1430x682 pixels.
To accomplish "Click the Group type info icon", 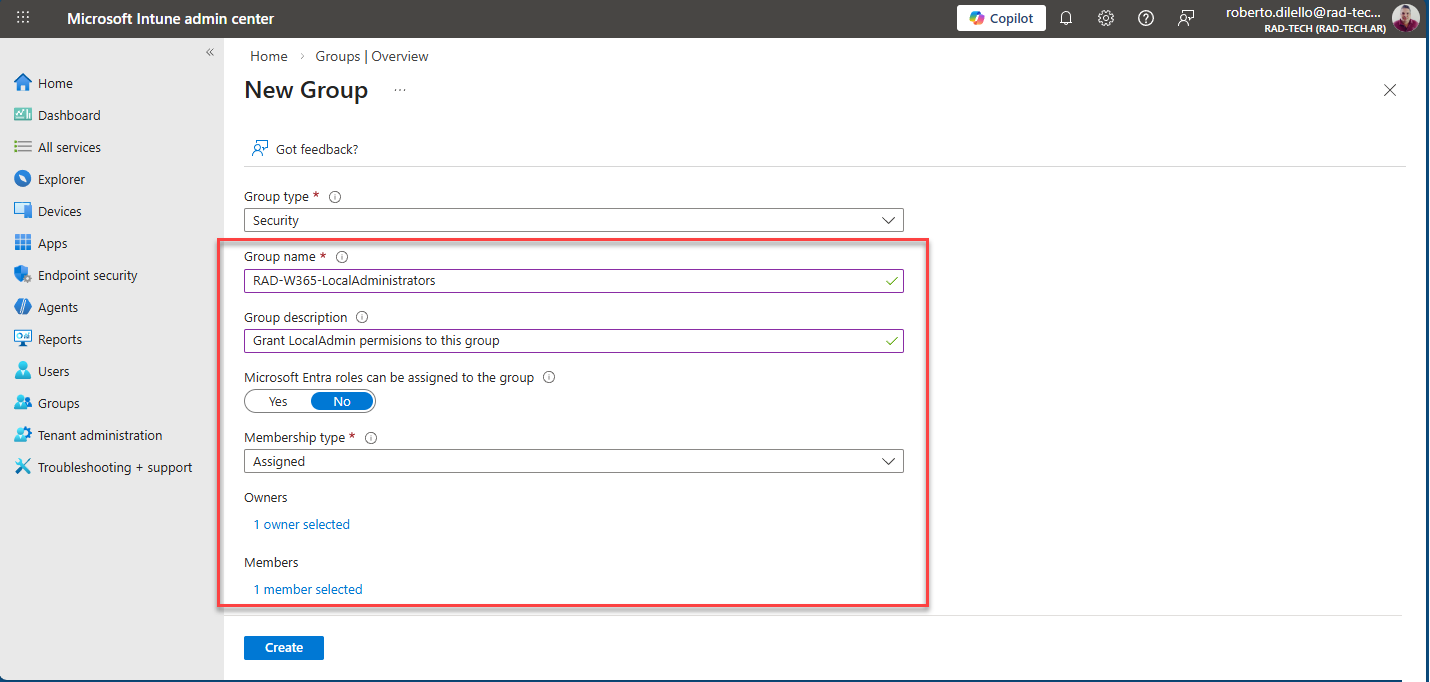I will tap(335, 197).
